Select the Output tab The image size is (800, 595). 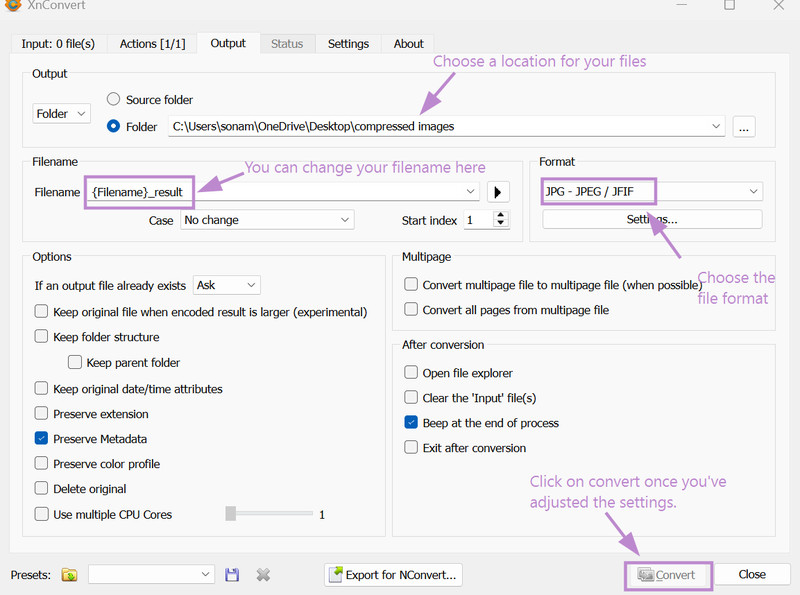[228, 43]
